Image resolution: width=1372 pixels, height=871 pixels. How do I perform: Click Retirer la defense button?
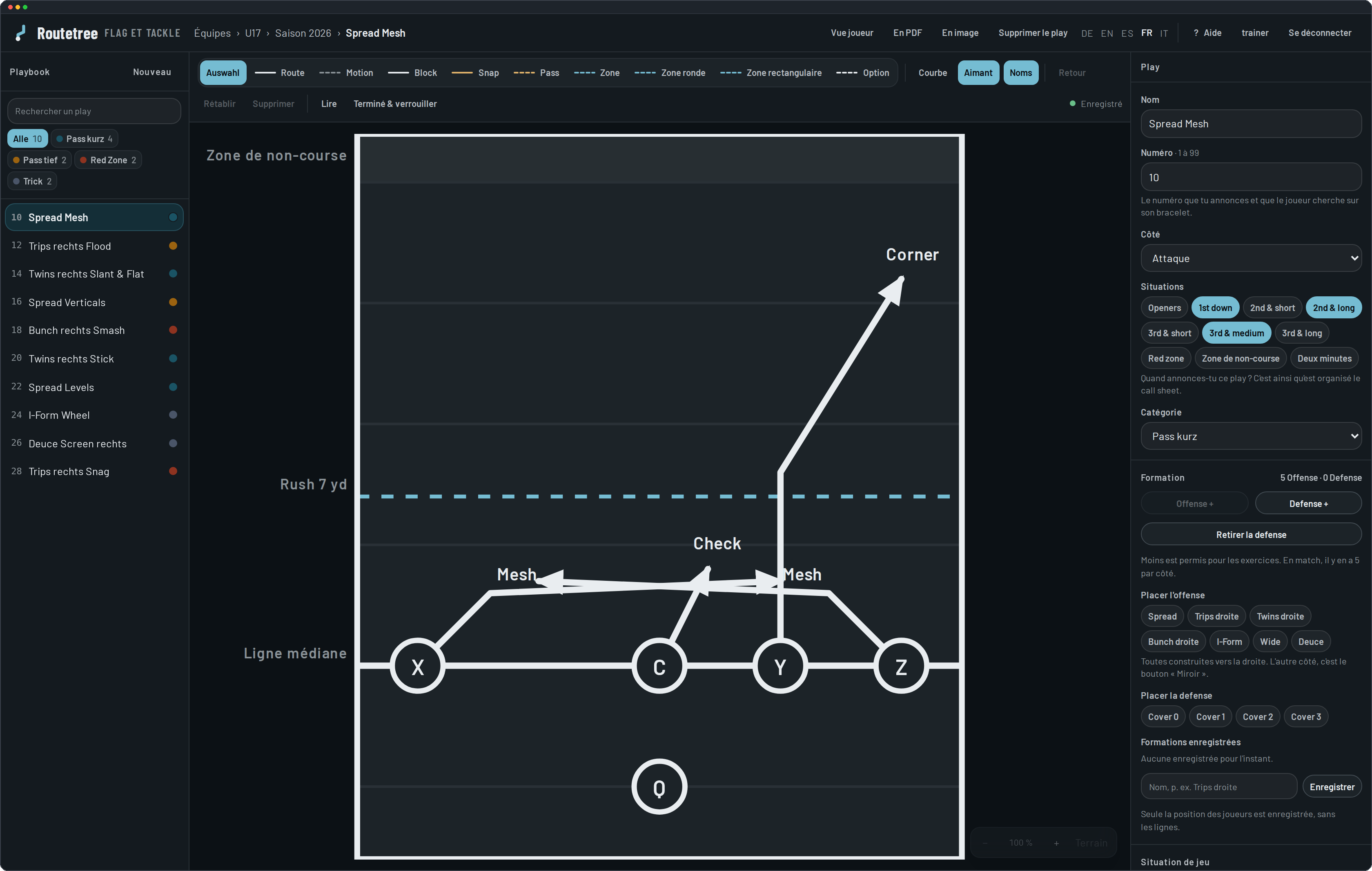[1251, 534]
